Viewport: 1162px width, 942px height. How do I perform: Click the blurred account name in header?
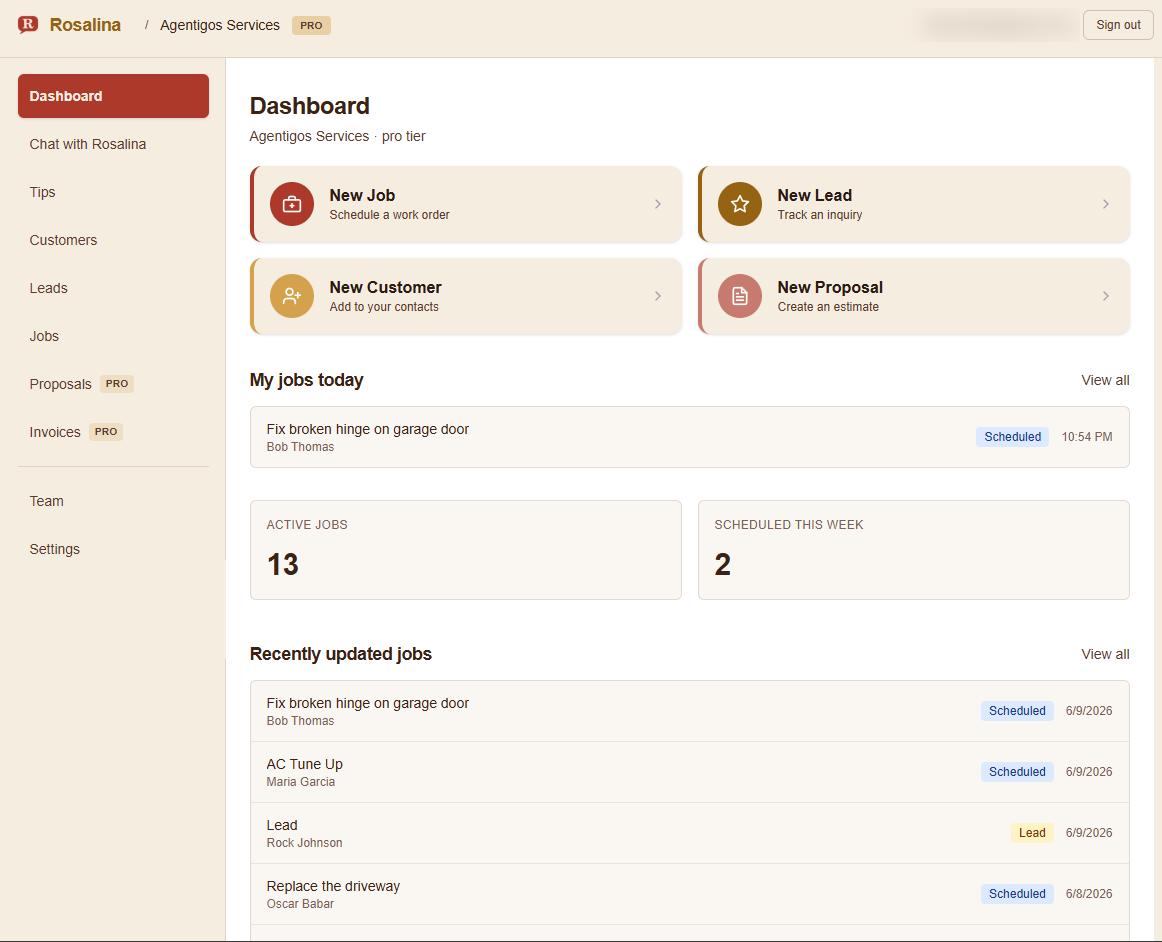[997, 25]
